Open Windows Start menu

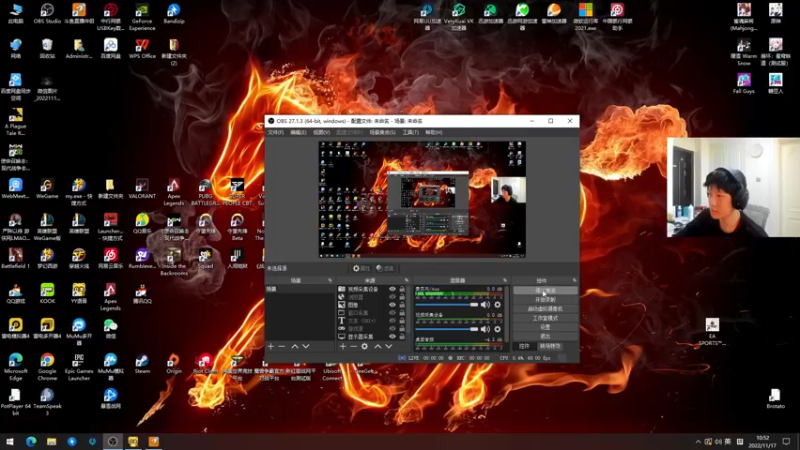[10, 441]
